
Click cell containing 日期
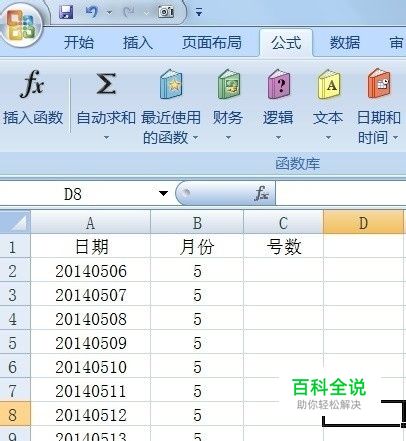(x=90, y=247)
